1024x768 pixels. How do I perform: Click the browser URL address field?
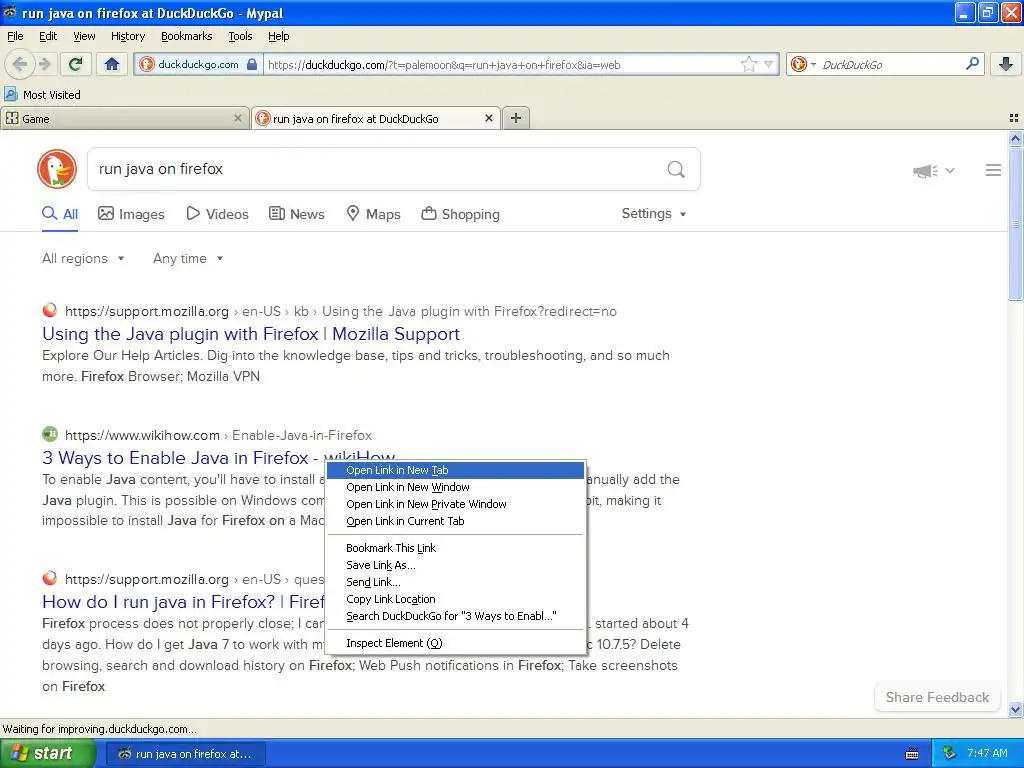501,65
